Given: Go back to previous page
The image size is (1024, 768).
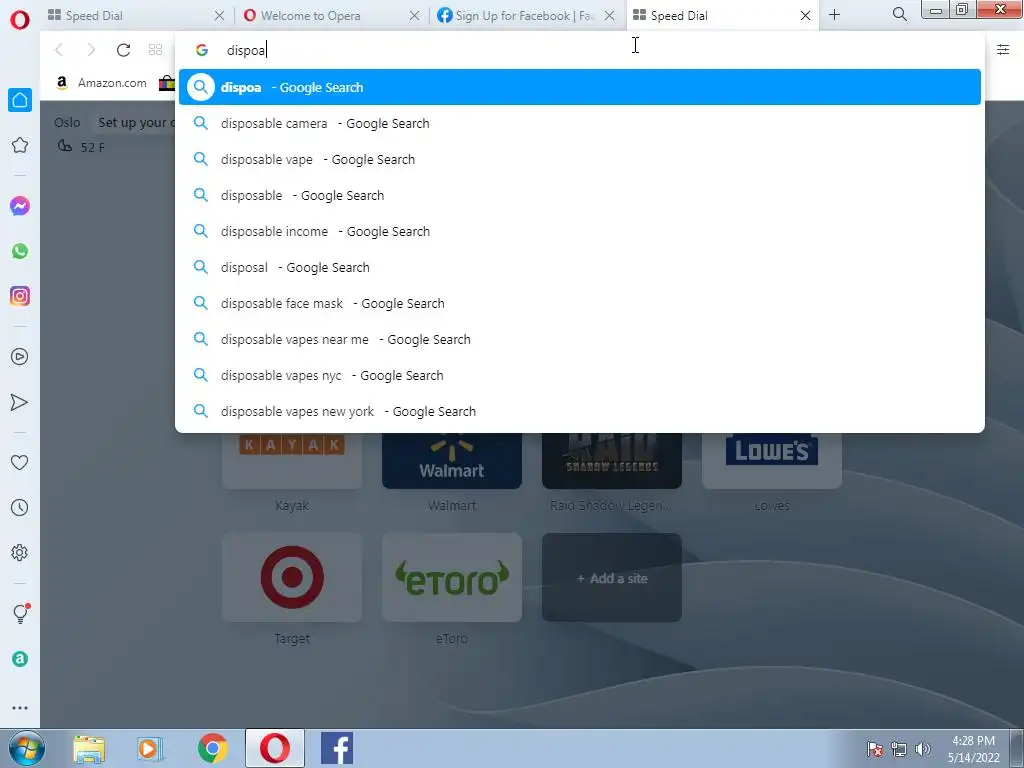Looking at the screenshot, I should click(59, 50).
